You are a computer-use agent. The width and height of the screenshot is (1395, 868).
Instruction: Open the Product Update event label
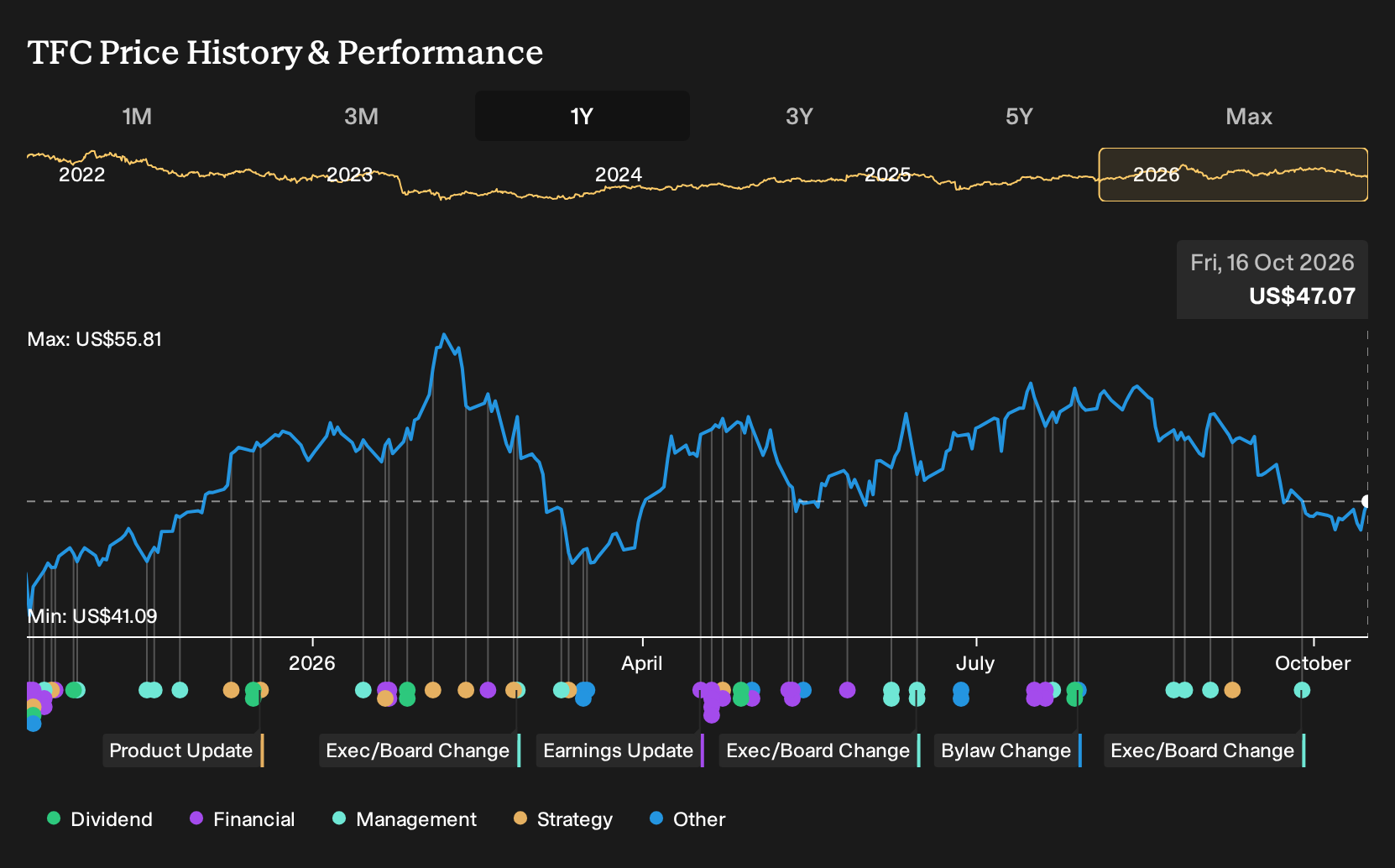click(183, 750)
